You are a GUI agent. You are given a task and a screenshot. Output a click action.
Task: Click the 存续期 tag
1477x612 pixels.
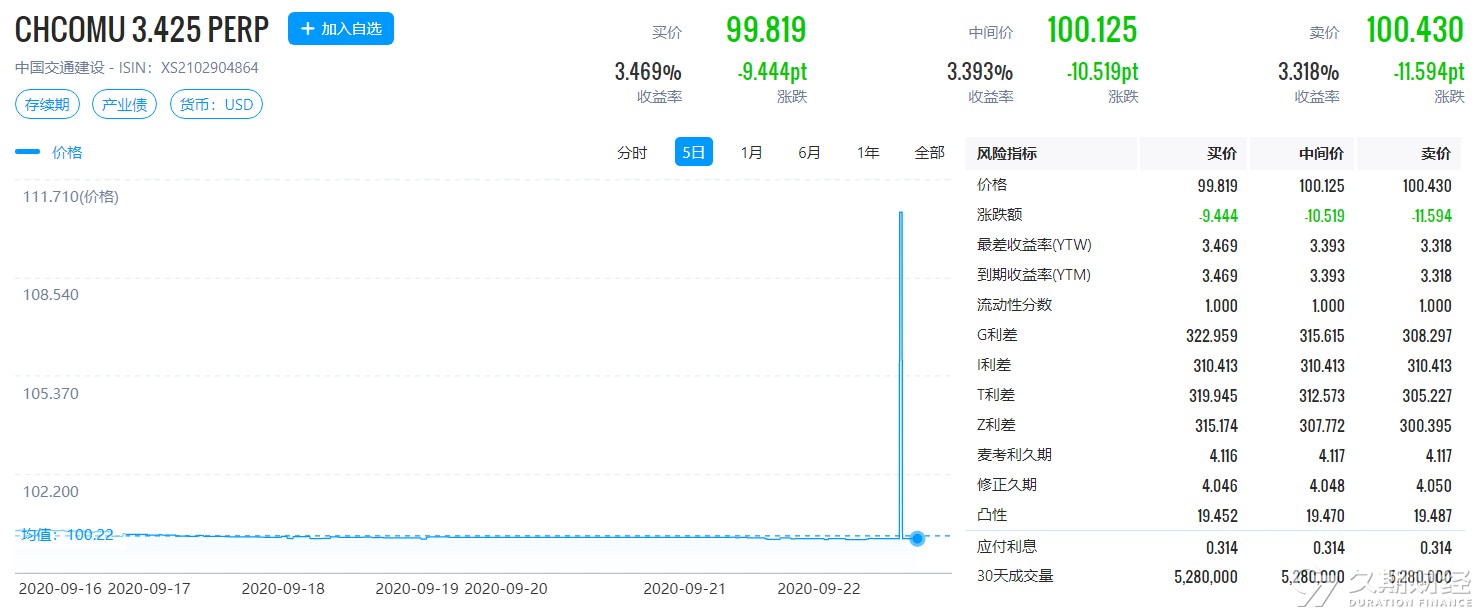pyautogui.click(x=48, y=104)
